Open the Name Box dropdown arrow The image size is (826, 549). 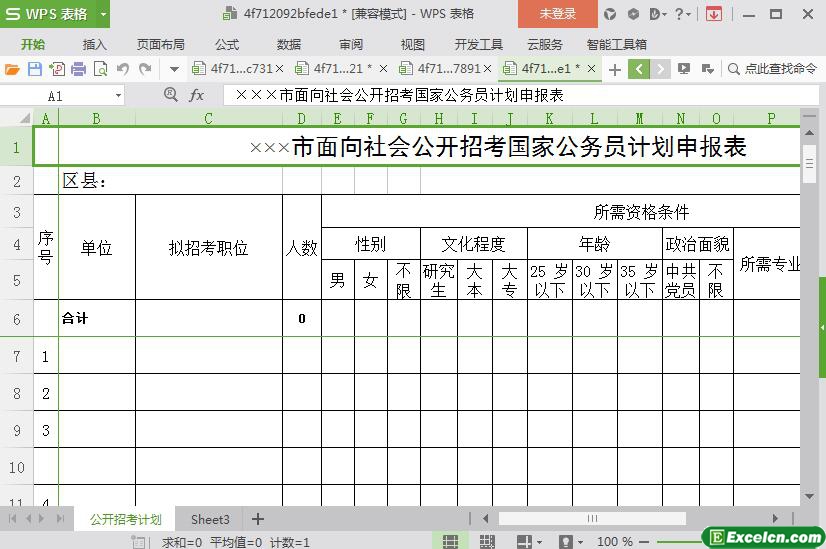point(119,96)
